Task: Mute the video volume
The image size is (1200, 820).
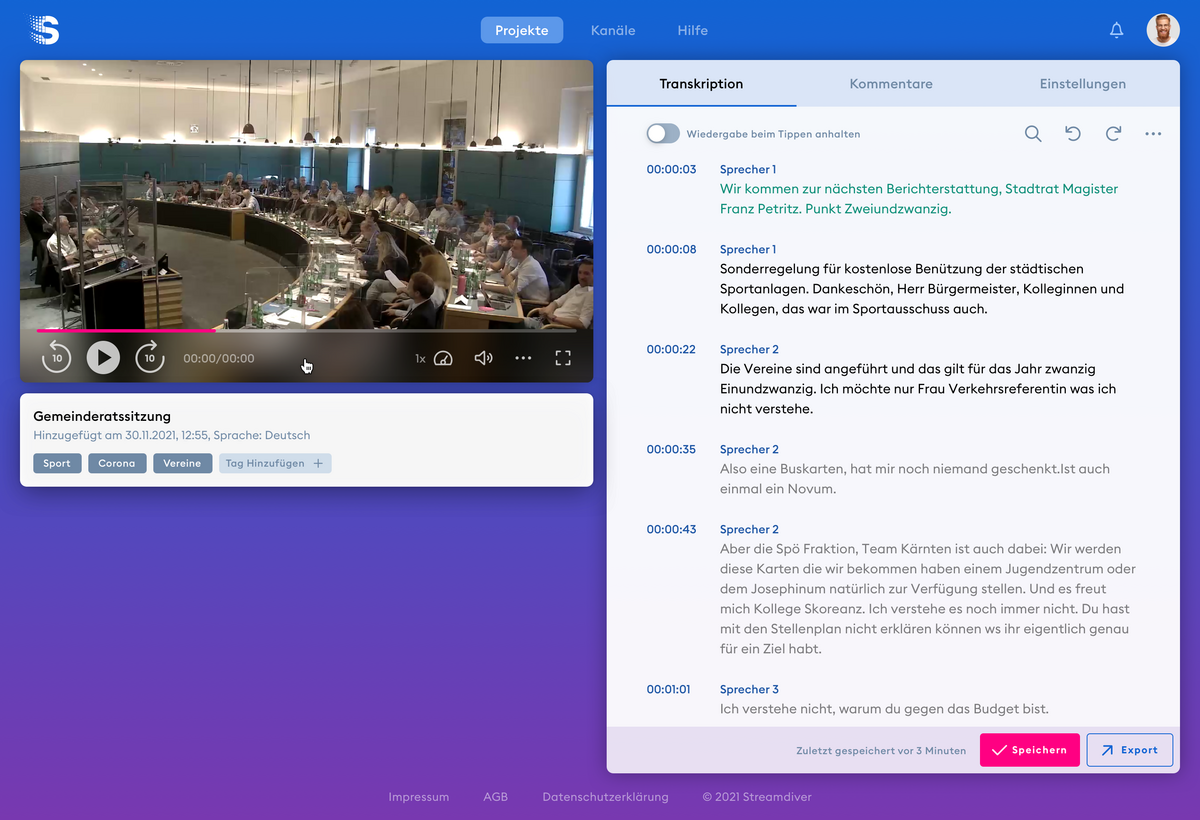Action: [x=483, y=358]
